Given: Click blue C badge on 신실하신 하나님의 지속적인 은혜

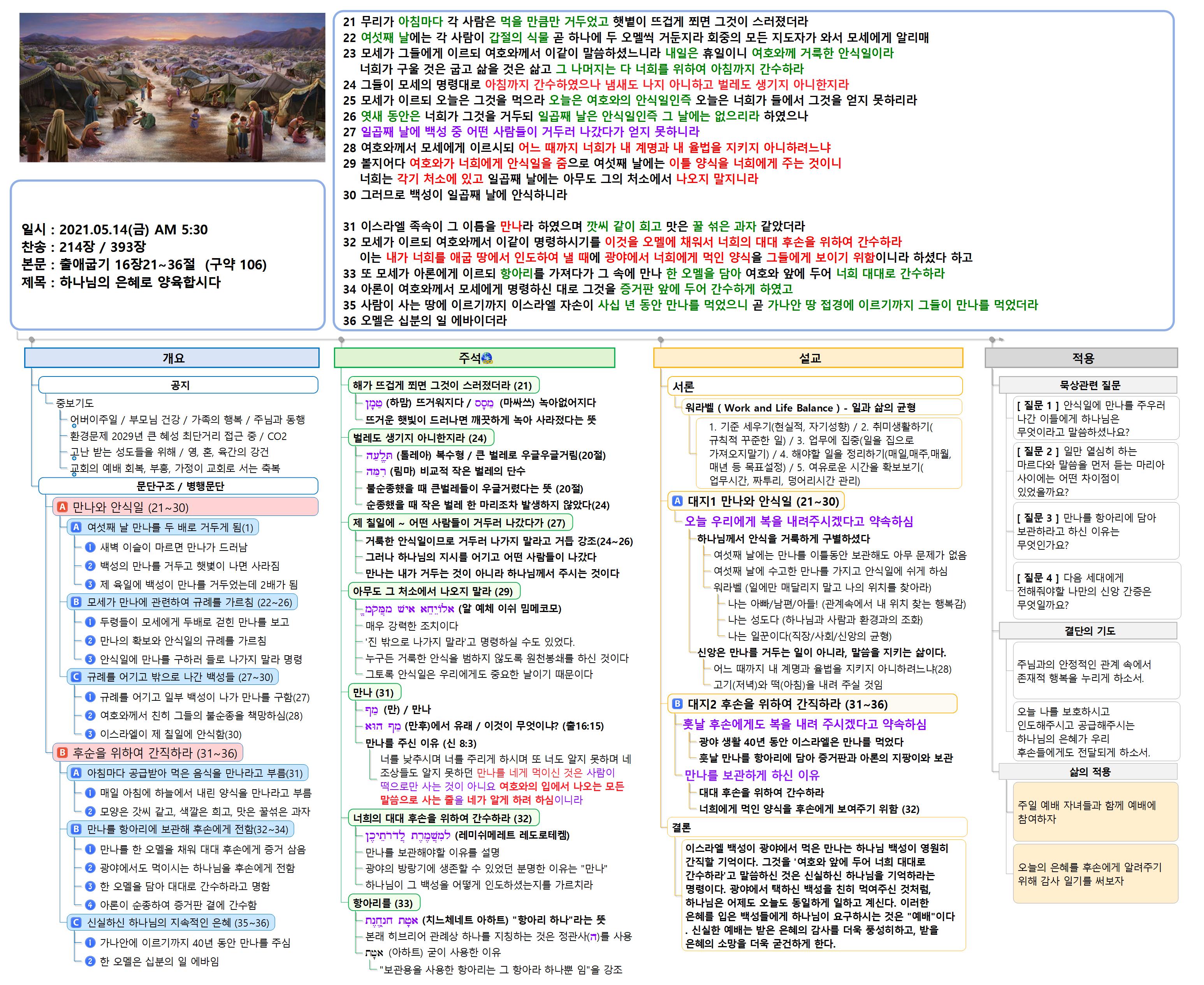Looking at the screenshot, I should coord(76,923).
